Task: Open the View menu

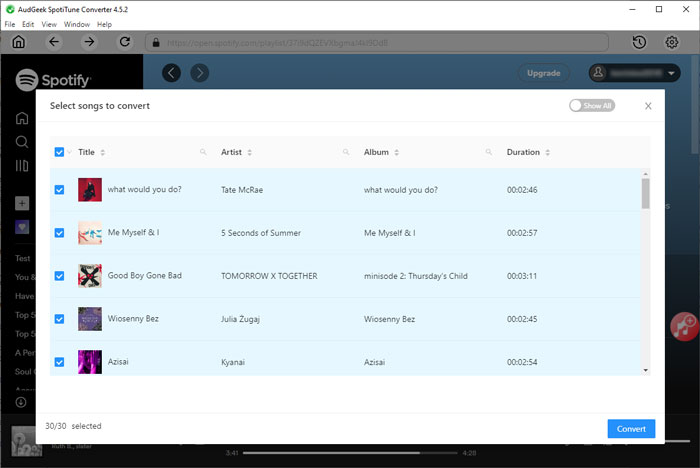Action: (49, 24)
